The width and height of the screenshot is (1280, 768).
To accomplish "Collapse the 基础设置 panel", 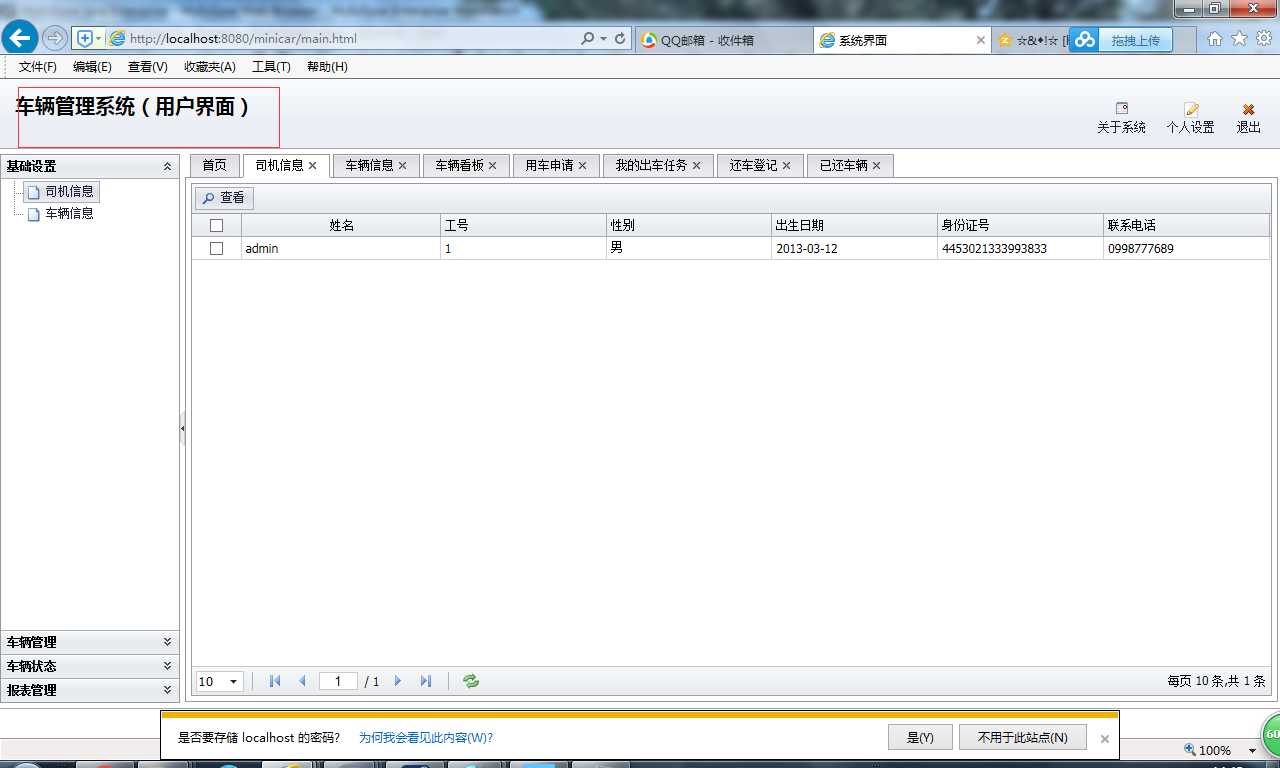I will coord(166,166).
